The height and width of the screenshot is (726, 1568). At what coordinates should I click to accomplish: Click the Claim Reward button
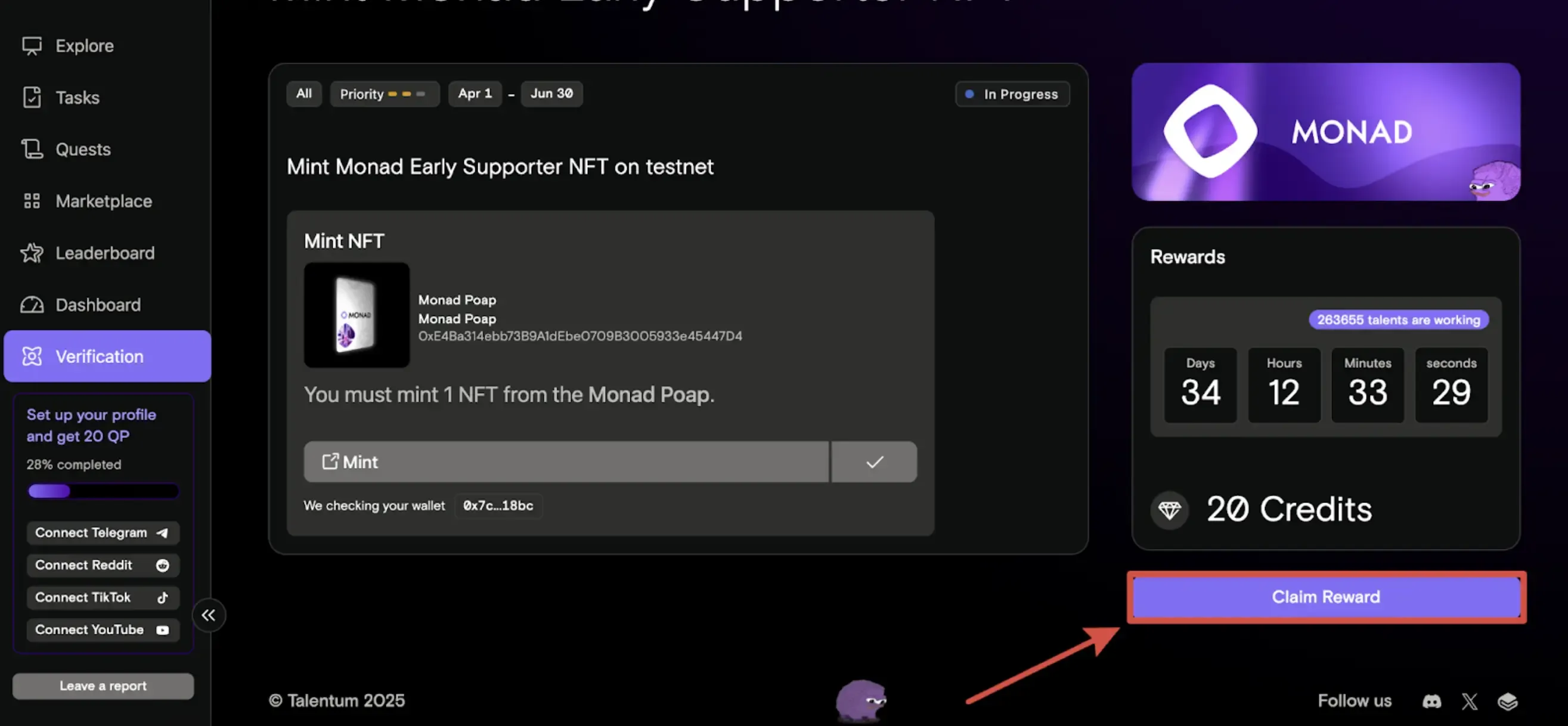click(x=1326, y=597)
